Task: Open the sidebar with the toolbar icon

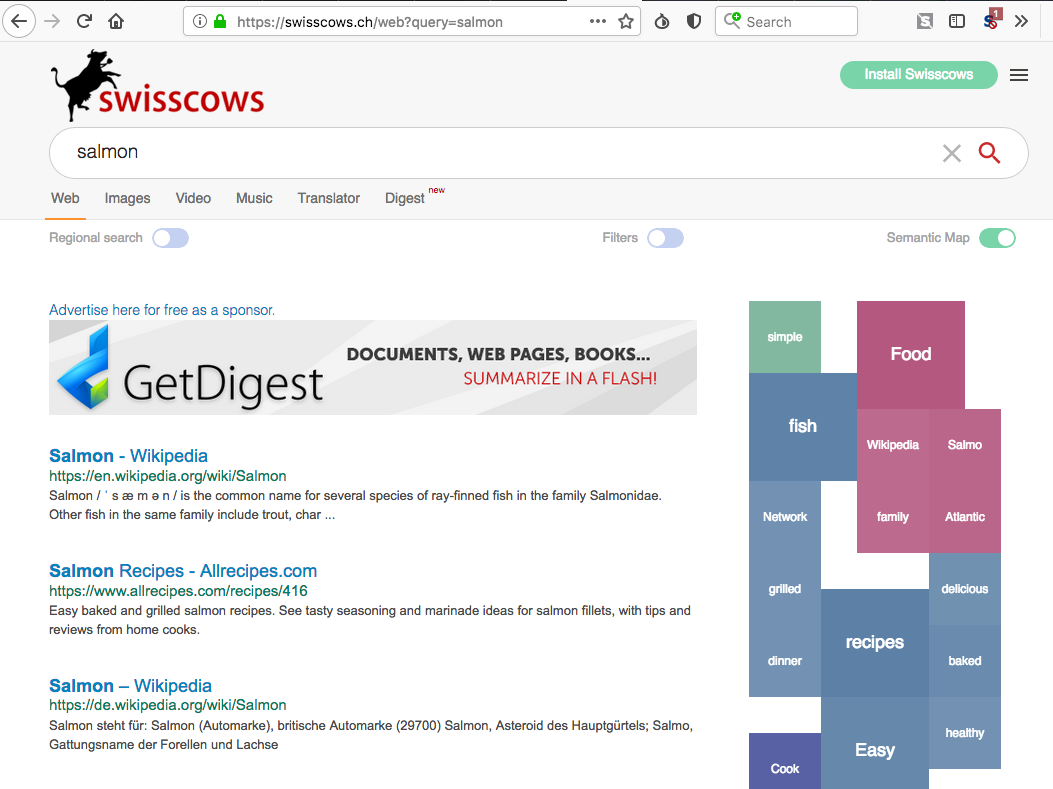Action: pyautogui.click(x=957, y=20)
